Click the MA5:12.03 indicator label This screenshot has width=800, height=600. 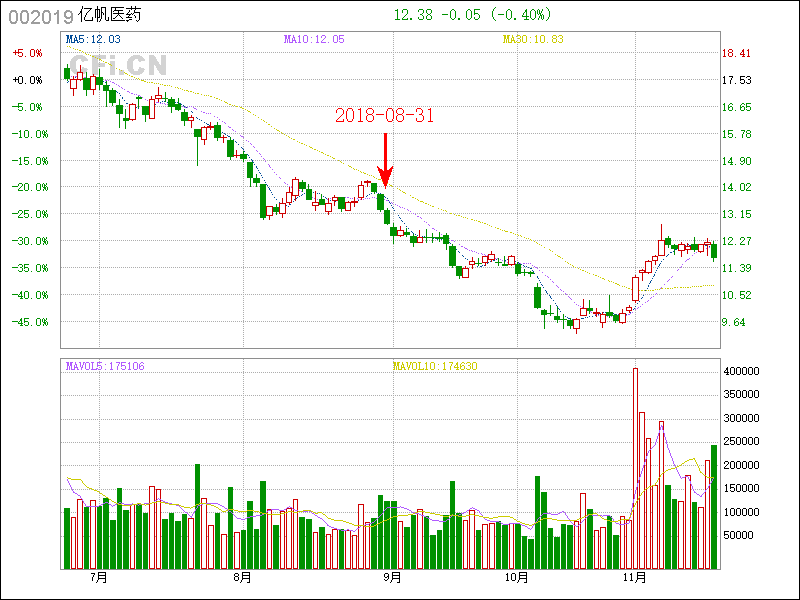point(93,39)
